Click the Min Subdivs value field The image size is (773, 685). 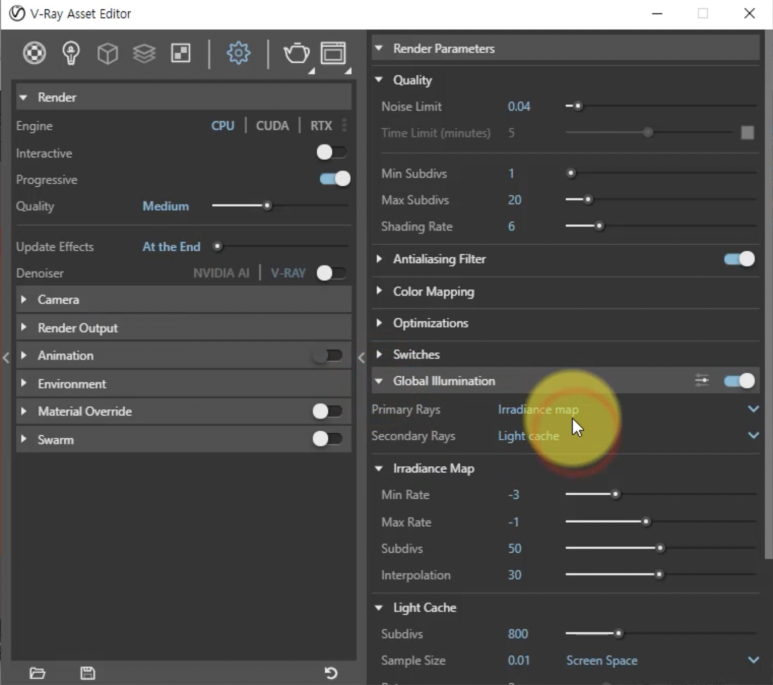pyautogui.click(x=511, y=173)
